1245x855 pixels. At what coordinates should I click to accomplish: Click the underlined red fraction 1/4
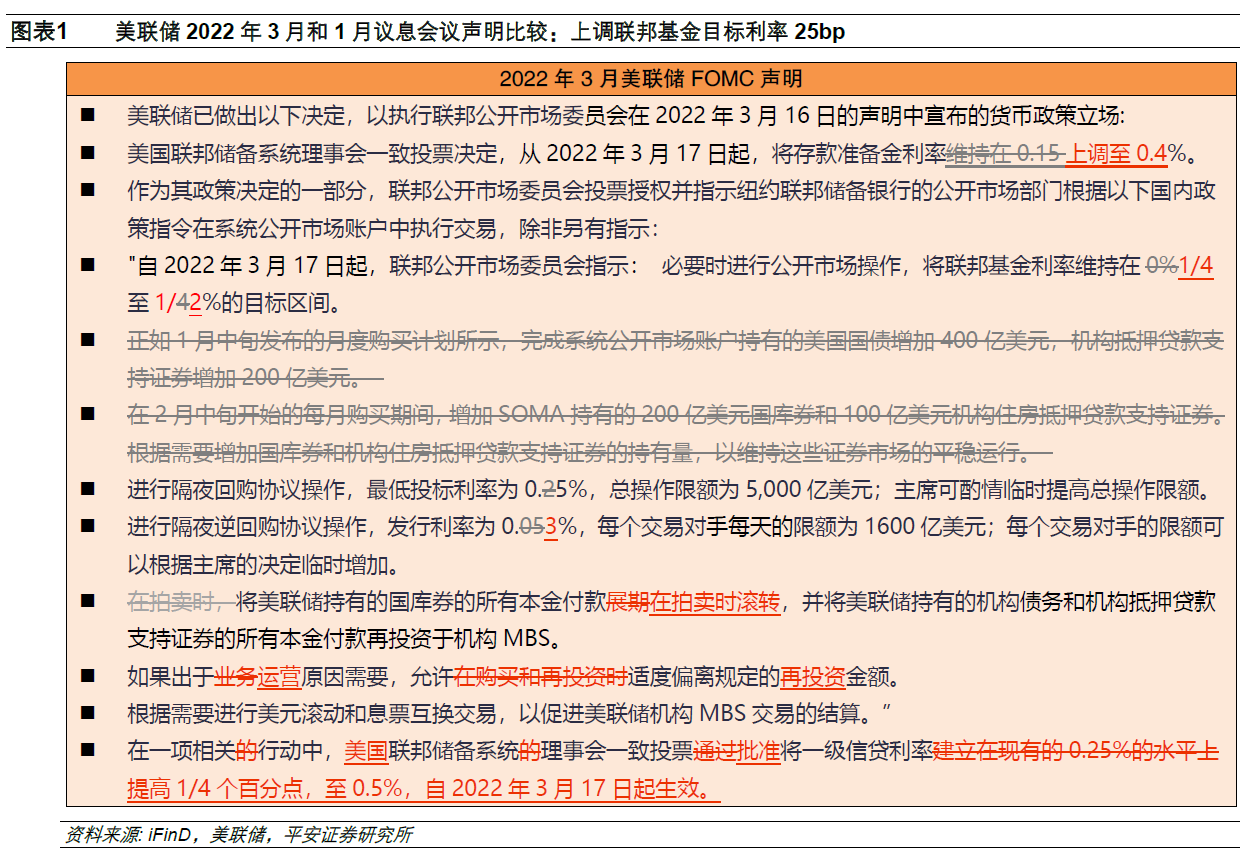coord(1196,263)
